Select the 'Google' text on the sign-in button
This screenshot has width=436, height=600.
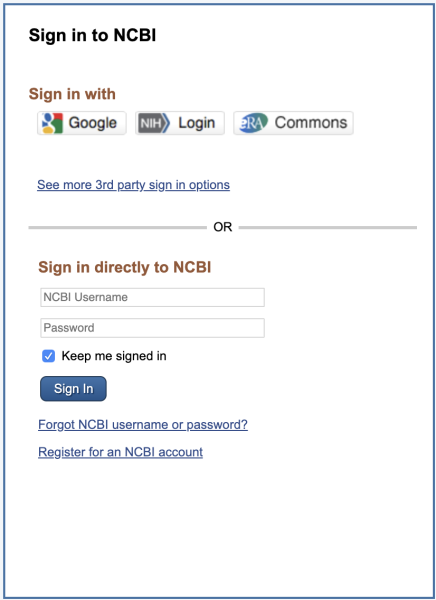(93, 123)
